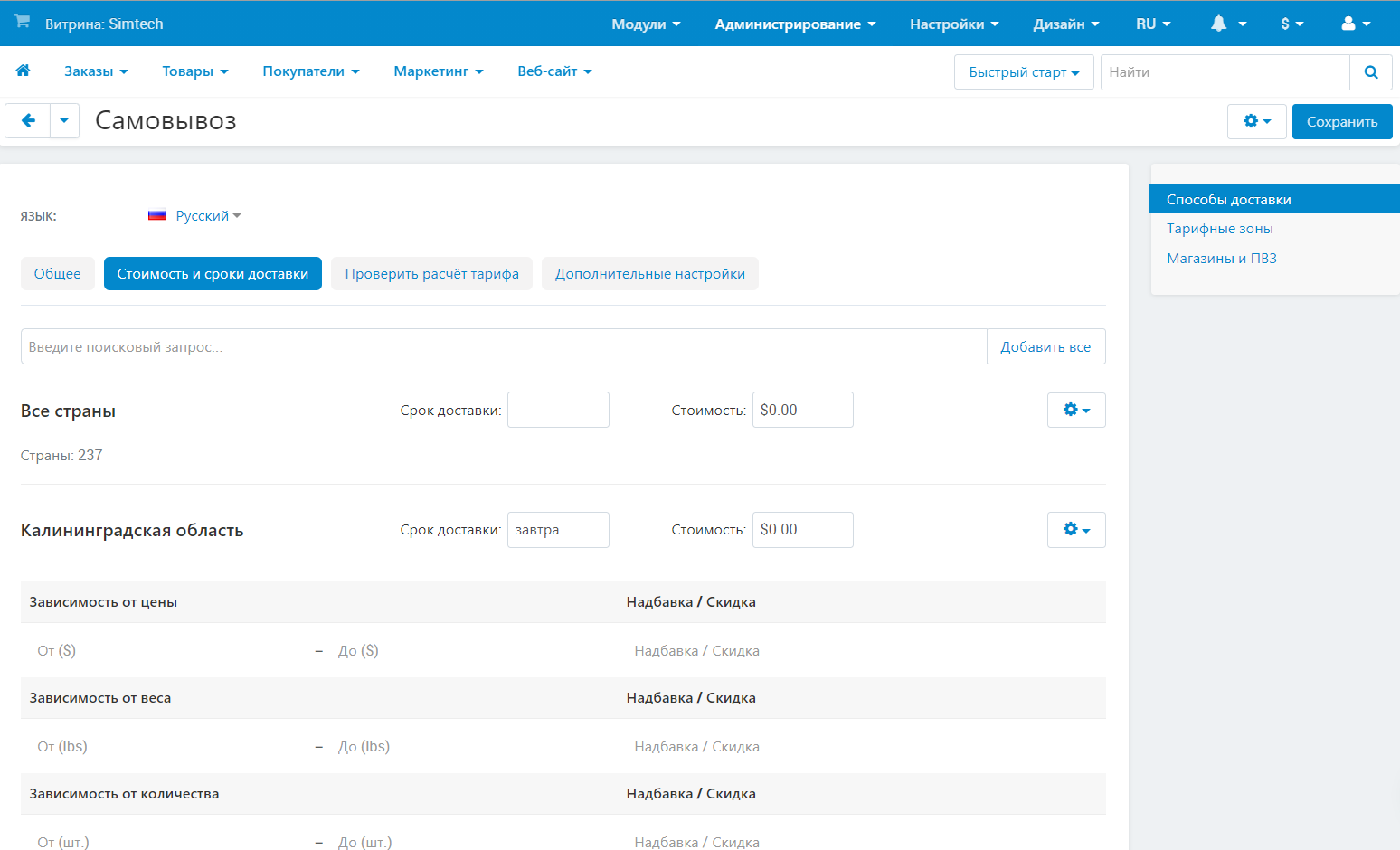Screen dimensions: 1400x850
Task: Open gear menu for Все страны row
Action: [x=1075, y=411]
